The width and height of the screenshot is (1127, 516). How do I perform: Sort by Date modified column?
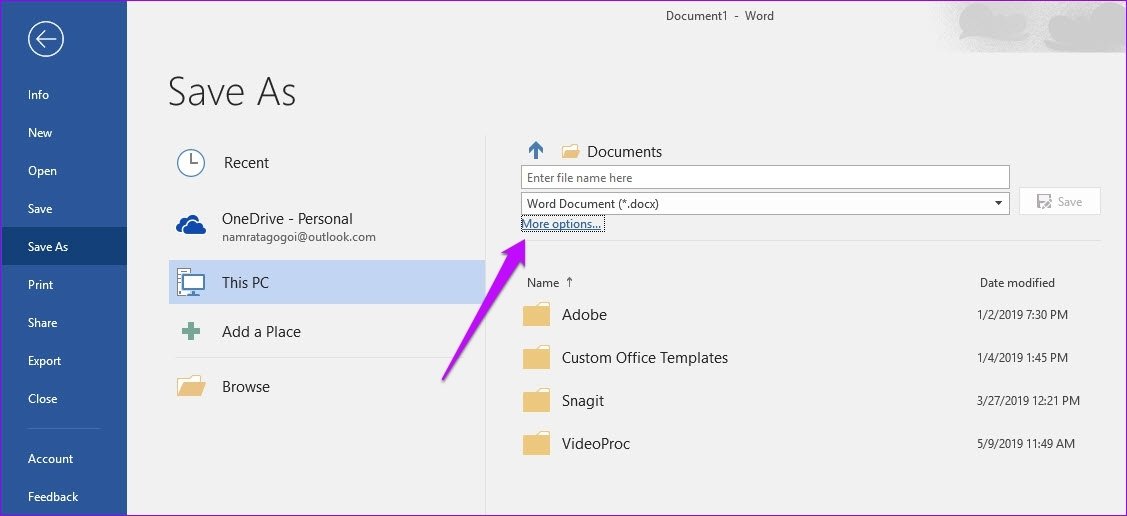pyautogui.click(x=1017, y=282)
